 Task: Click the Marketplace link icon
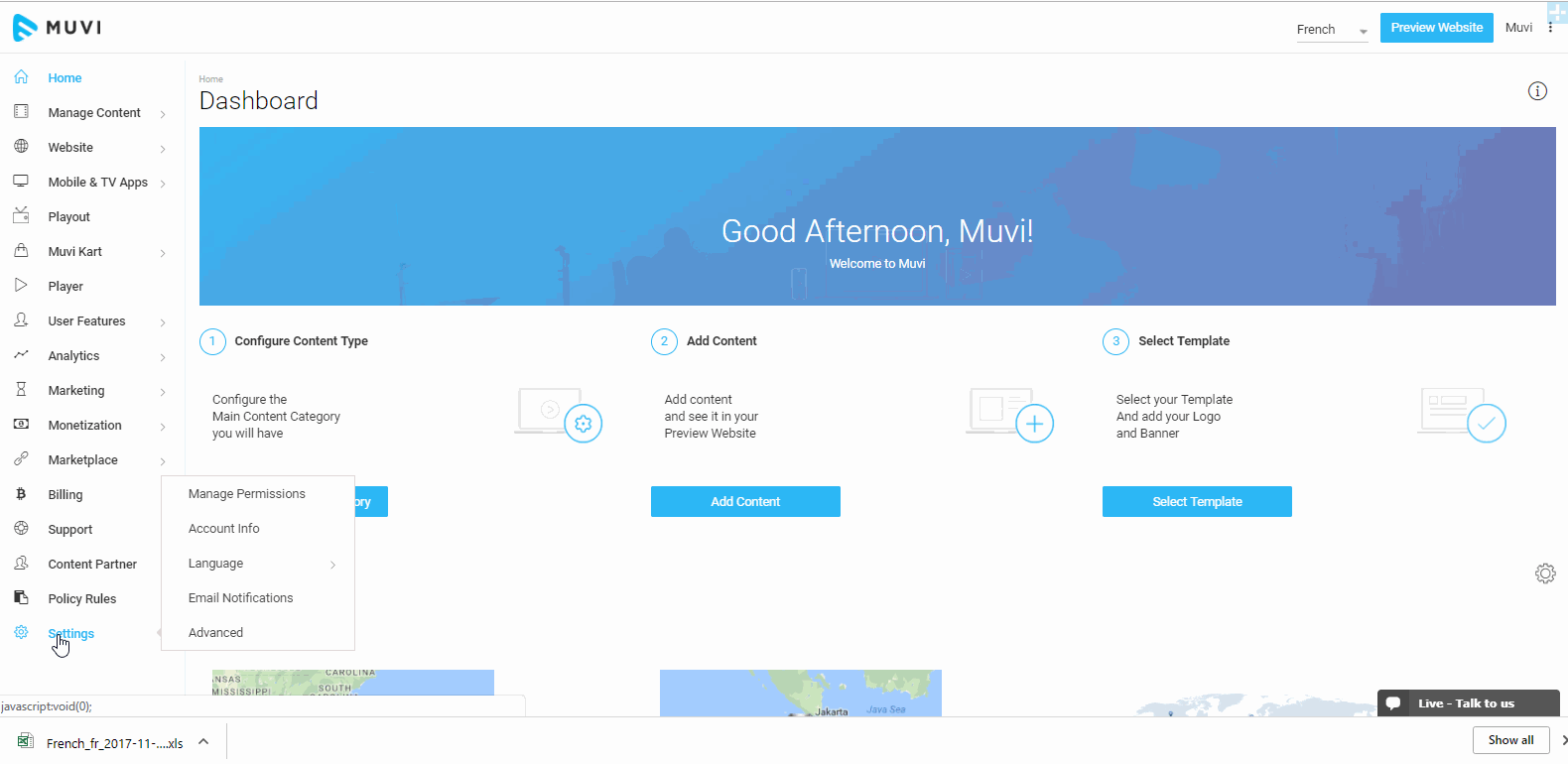click(21, 458)
